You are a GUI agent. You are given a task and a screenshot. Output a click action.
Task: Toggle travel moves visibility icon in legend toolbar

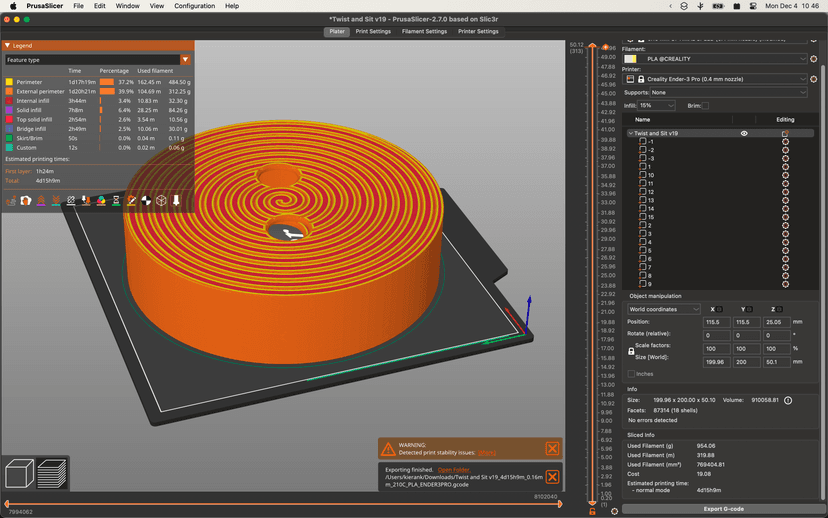point(10,200)
